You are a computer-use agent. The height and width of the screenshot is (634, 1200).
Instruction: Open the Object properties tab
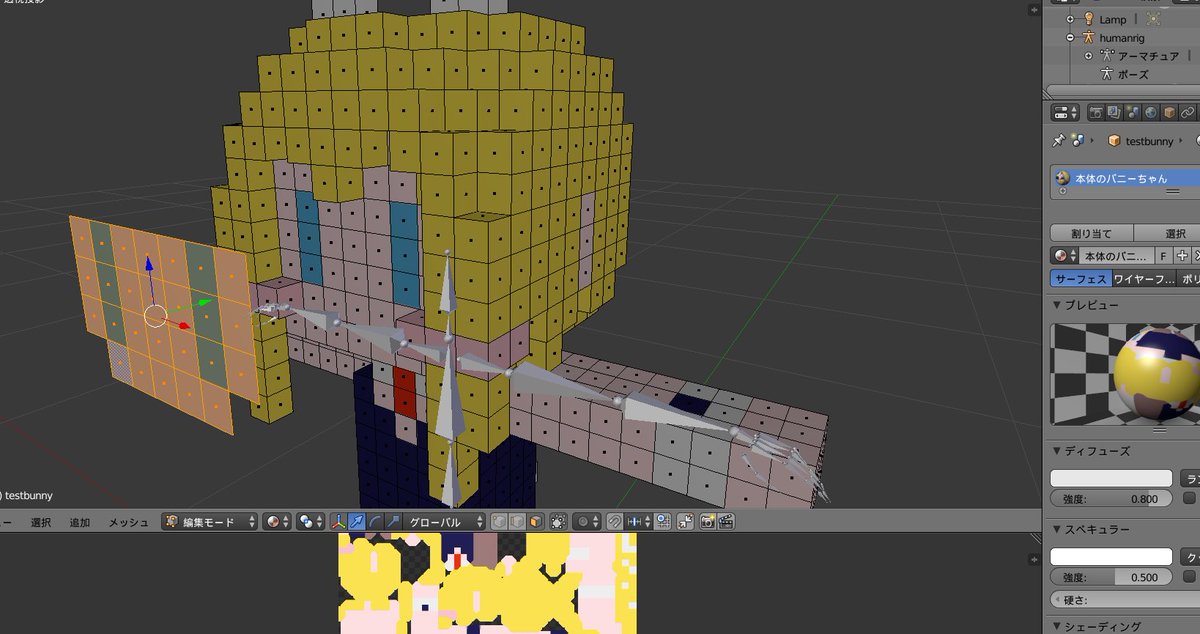(1169, 113)
